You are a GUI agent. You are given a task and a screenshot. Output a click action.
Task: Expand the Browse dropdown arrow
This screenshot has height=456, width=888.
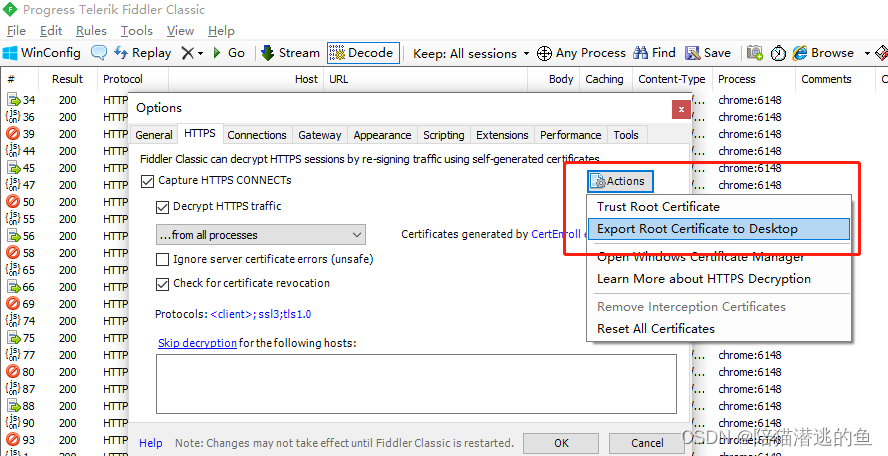[867, 54]
